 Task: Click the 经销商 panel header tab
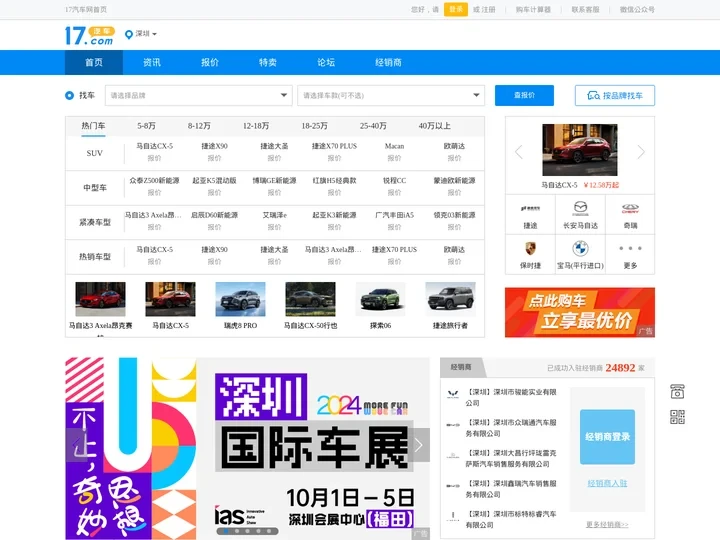pyautogui.click(x=461, y=367)
